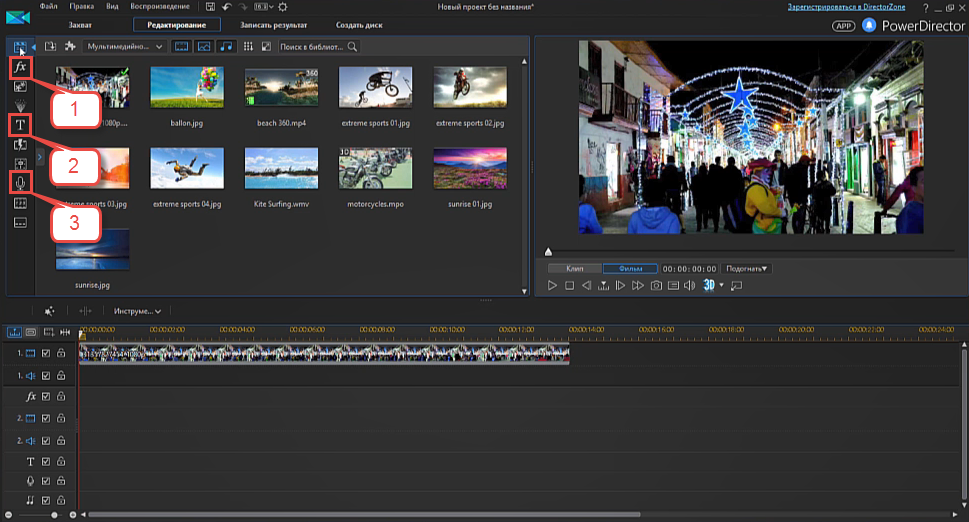Open the Voice-Over Recording room (microphone icon)
Screen dimensions: 969x522
(20, 182)
